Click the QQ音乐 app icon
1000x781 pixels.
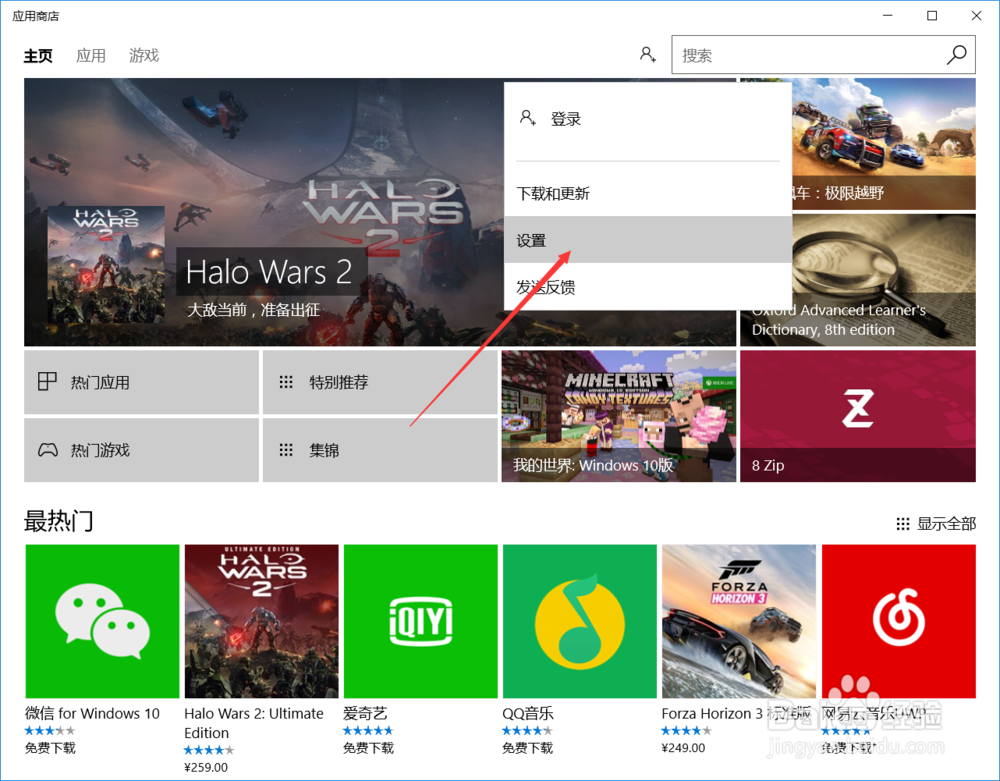click(580, 621)
